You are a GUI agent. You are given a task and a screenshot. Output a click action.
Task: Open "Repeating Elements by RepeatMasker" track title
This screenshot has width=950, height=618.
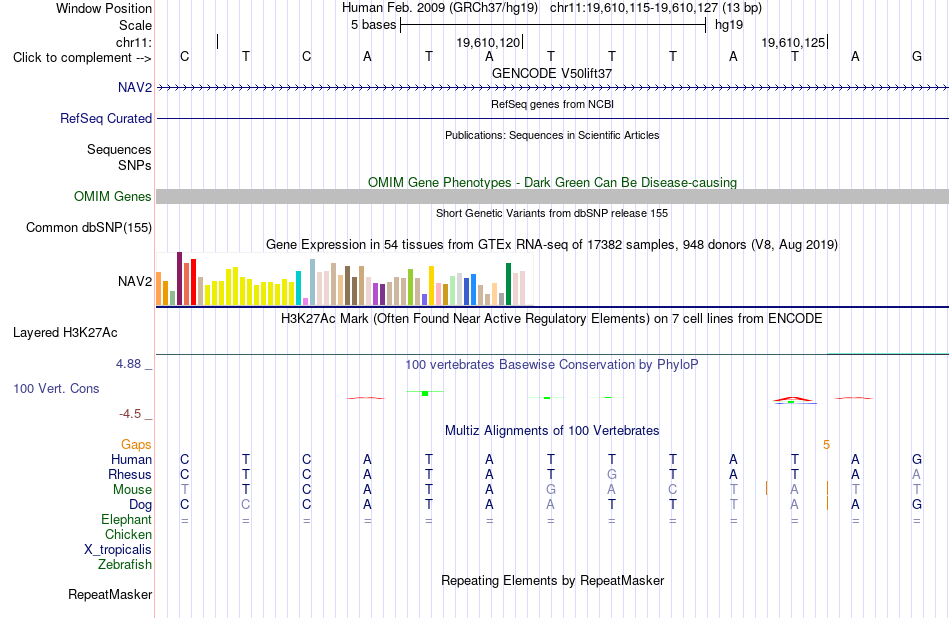click(552, 581)
